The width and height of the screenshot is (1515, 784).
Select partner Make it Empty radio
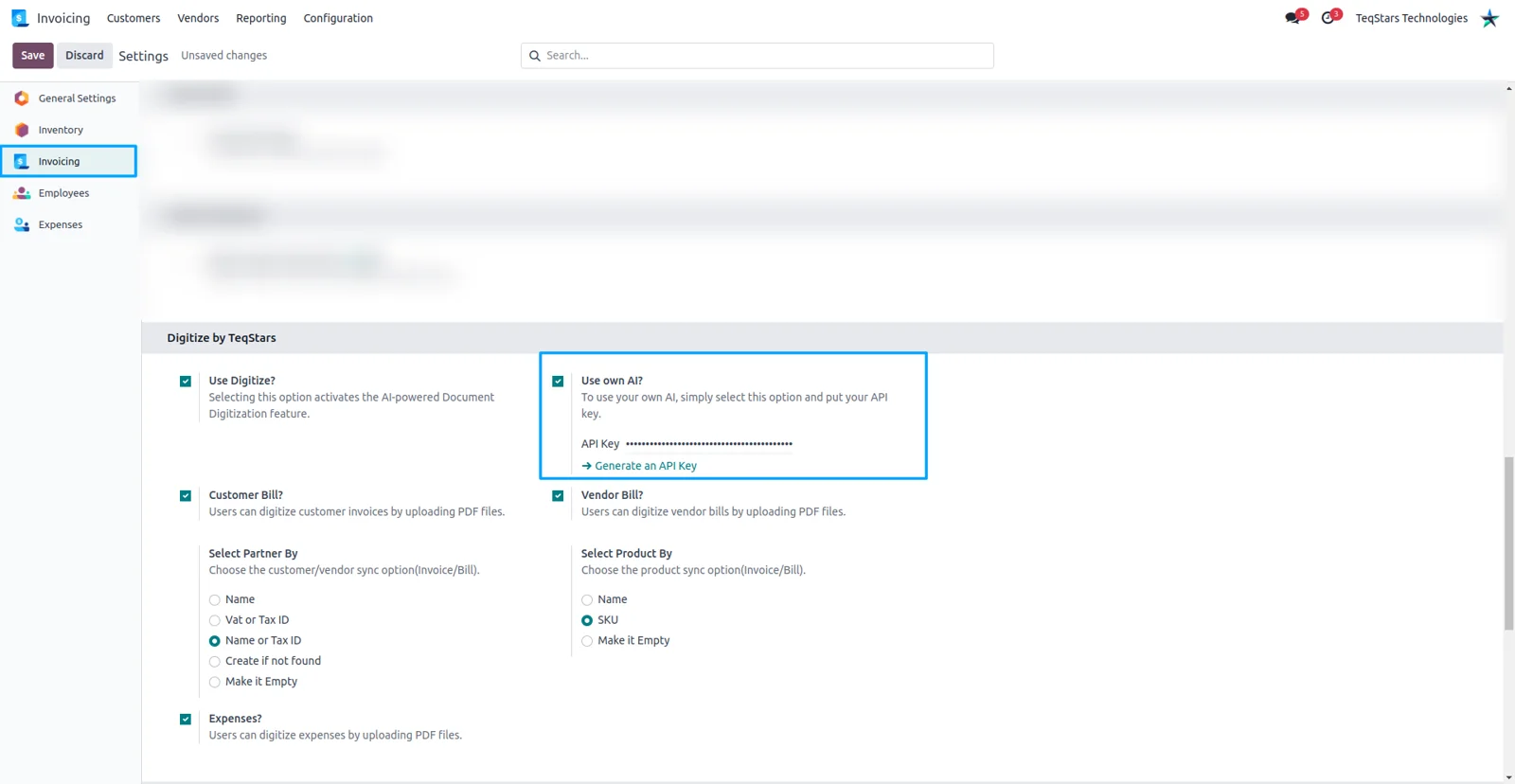[x=215, y=683]
